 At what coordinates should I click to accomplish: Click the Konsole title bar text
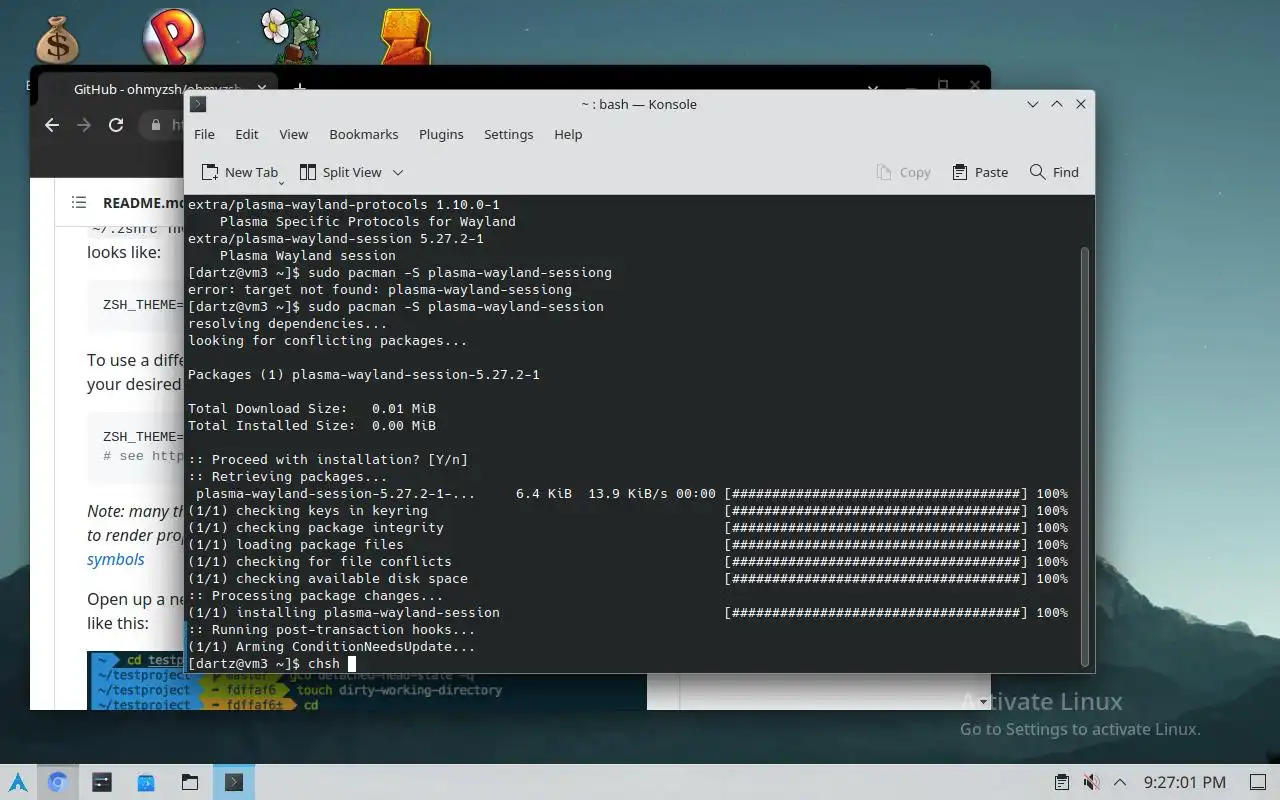(638, 104)
